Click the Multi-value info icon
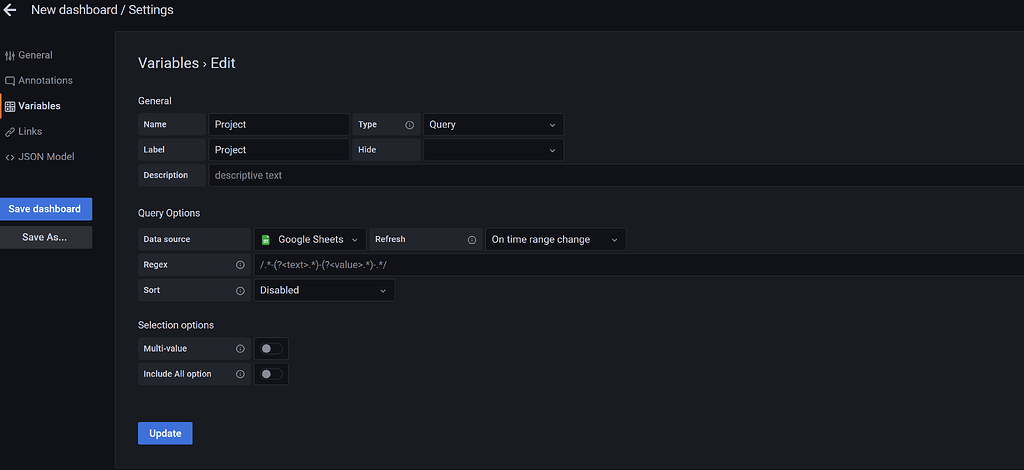 [x=240, y=349]
